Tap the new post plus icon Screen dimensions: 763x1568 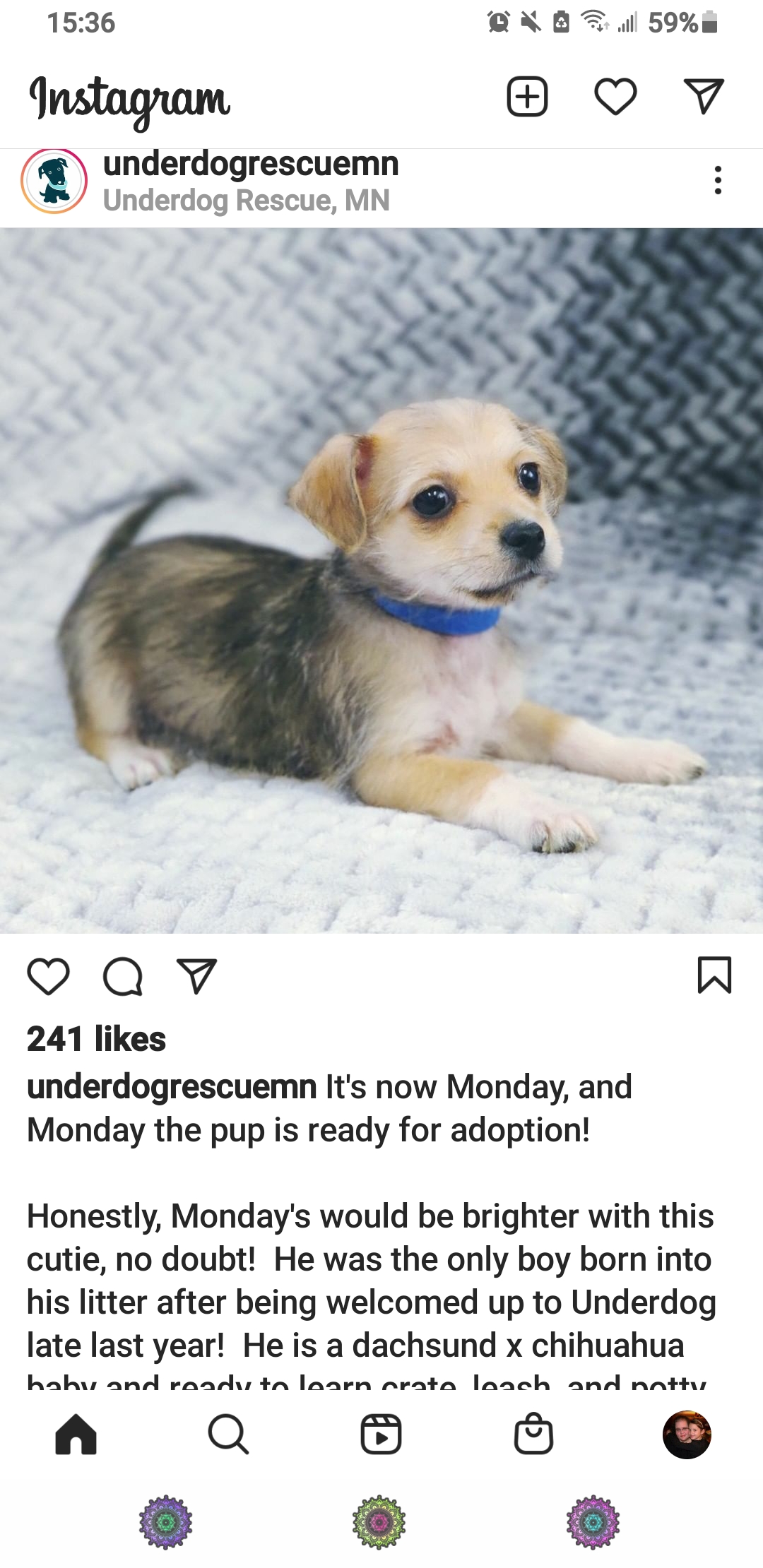[x=527, y=96]
